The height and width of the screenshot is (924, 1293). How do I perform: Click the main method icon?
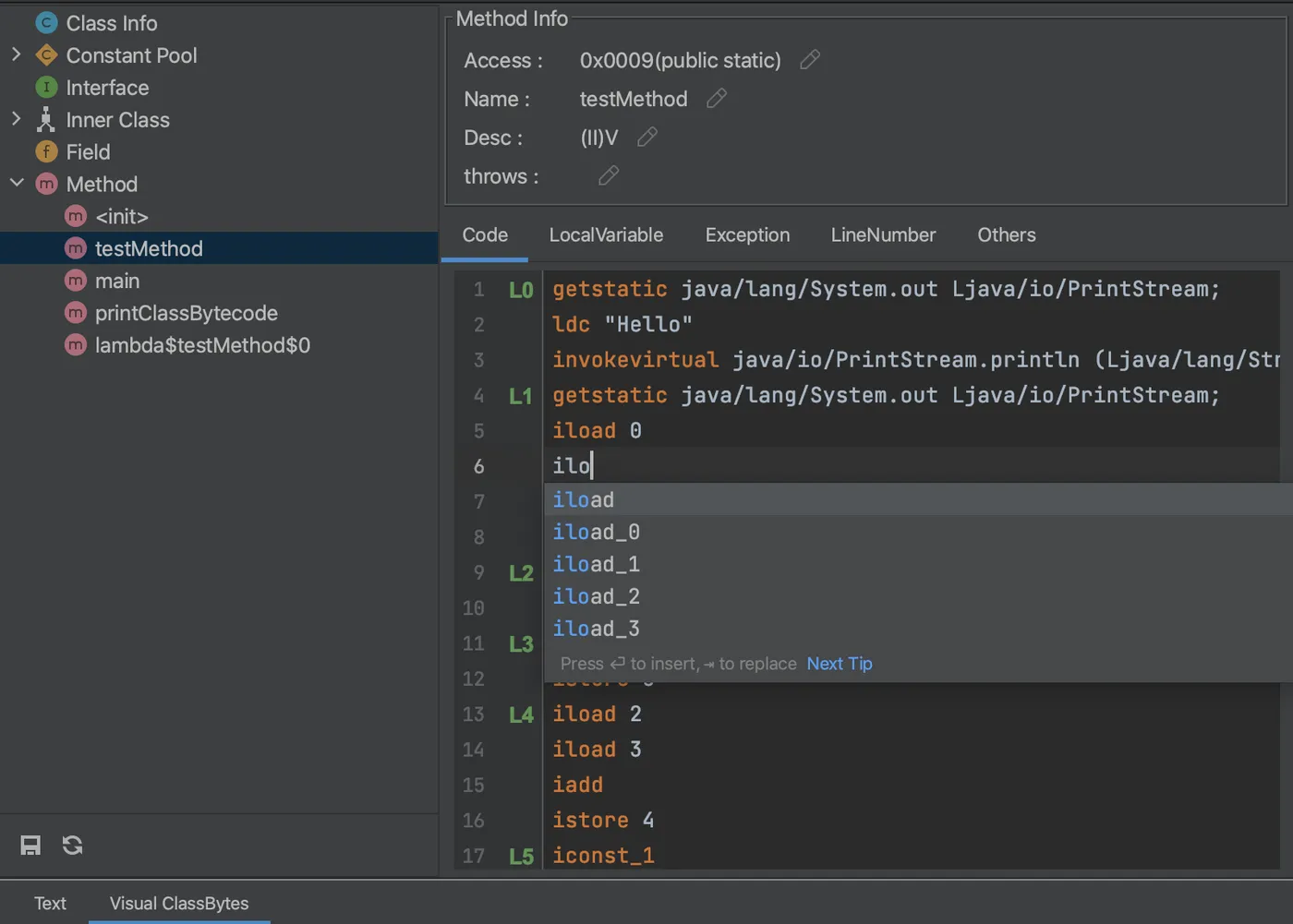[x=76, y=281]
